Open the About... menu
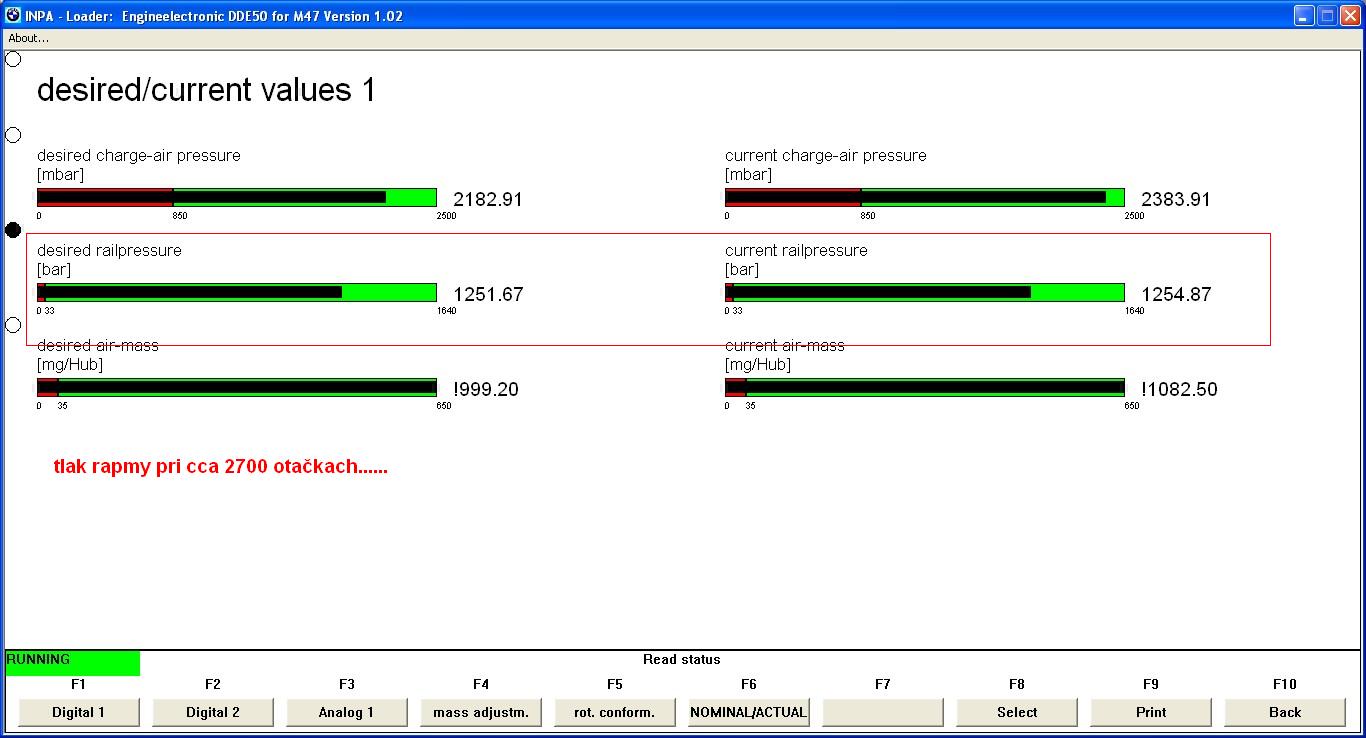The width and height of the screenshot is (1366, 738). tap(28, 38)
